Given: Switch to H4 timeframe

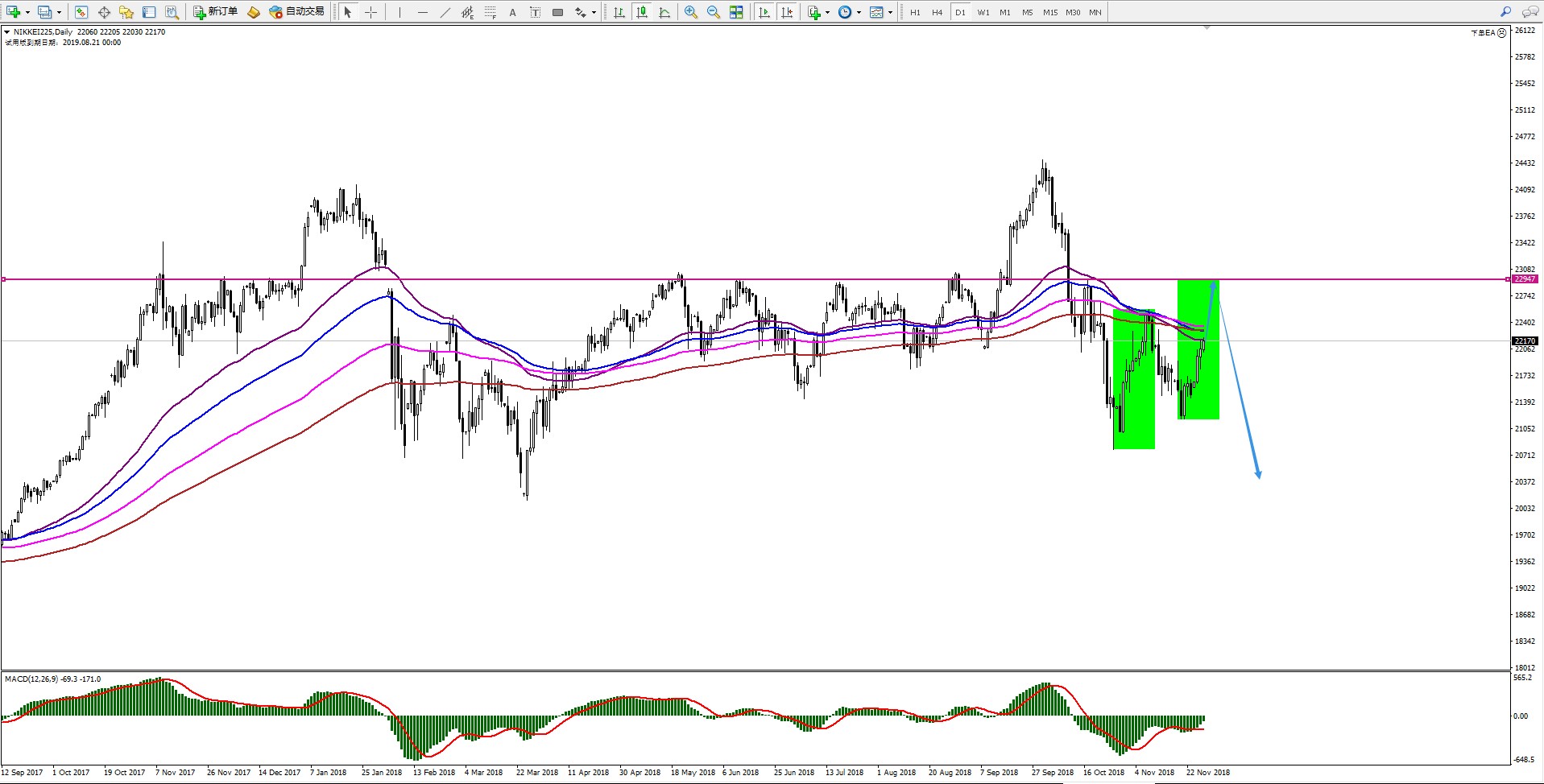Looking at the screenshot, I should click(938, 12).
